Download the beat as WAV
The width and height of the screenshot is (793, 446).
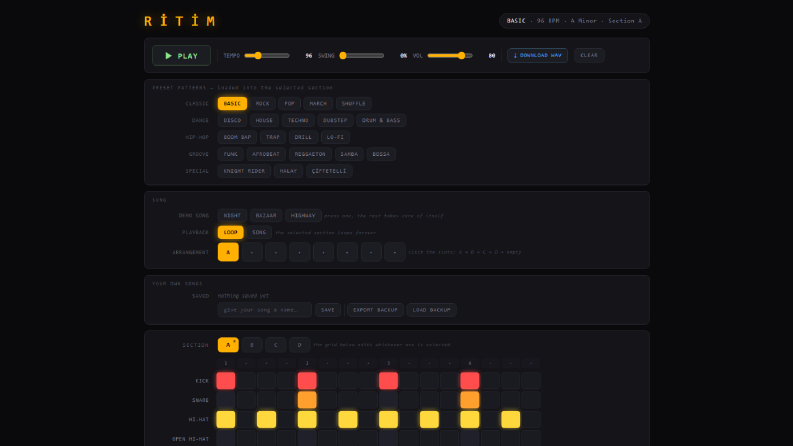click(537, 55)
